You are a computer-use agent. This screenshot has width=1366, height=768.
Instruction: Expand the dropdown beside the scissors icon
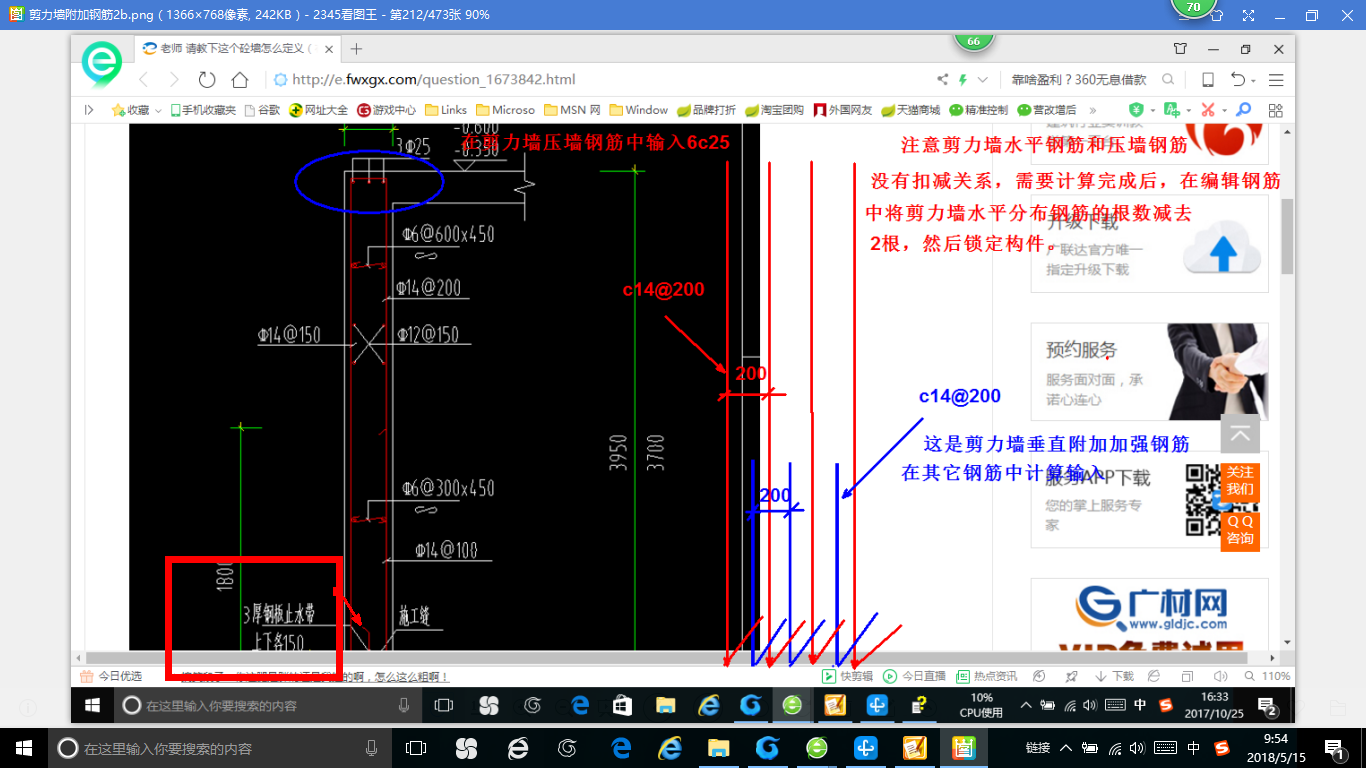1224,111
